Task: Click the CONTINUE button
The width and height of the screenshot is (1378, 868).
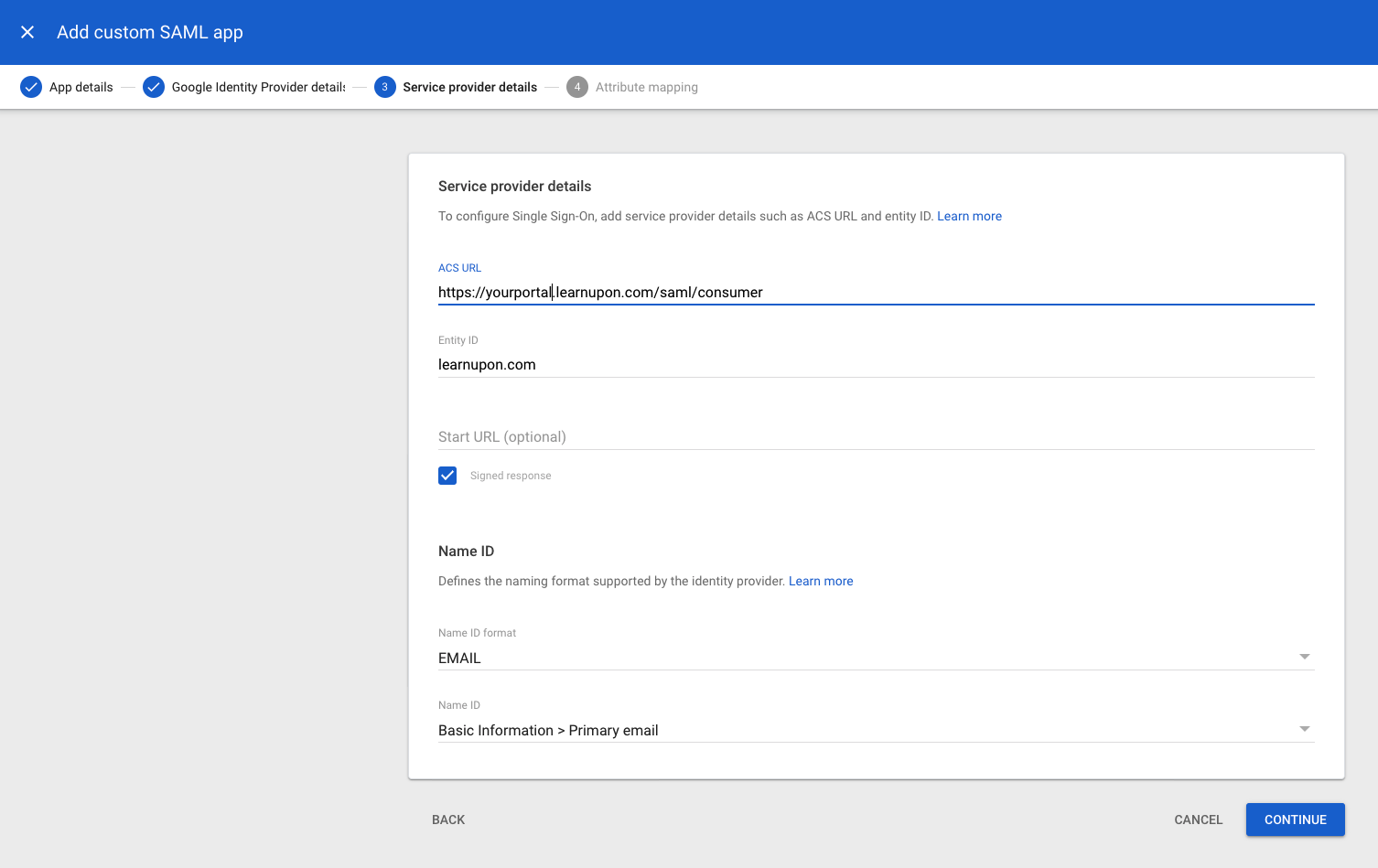Action: coord(1296,820)
